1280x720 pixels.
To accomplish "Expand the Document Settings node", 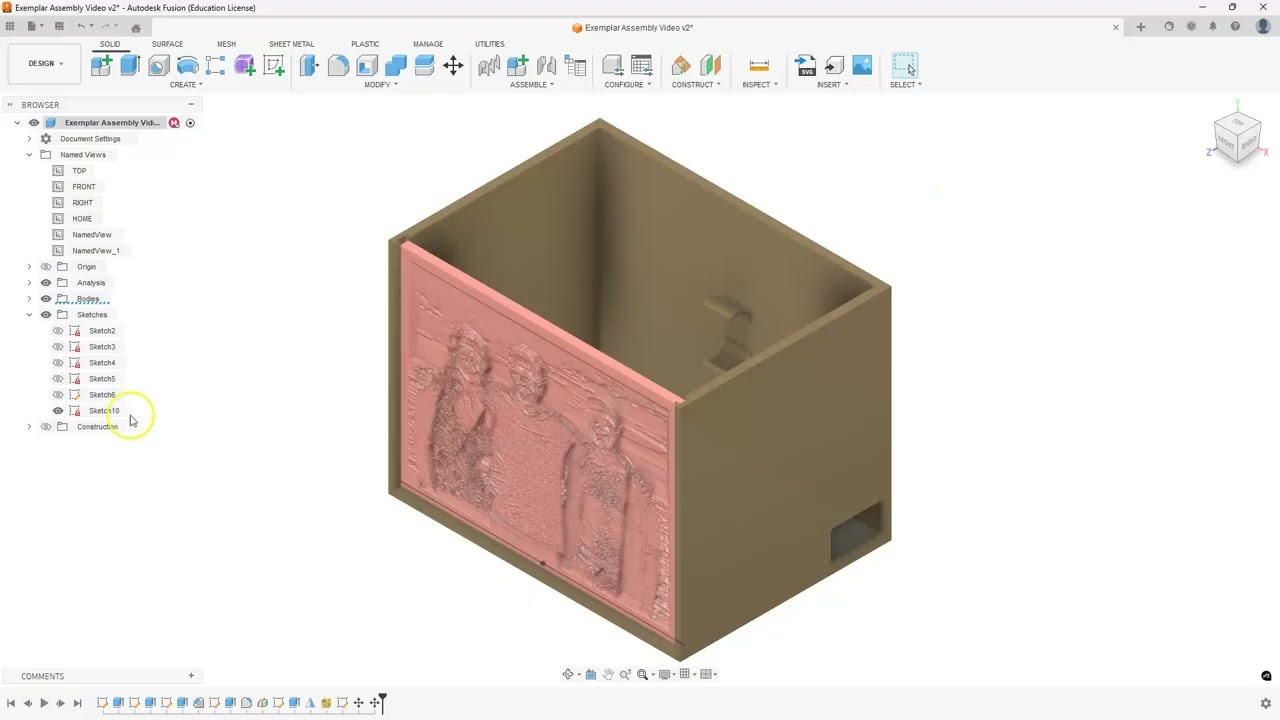I will pyautogui.click(x=29, y=139).
